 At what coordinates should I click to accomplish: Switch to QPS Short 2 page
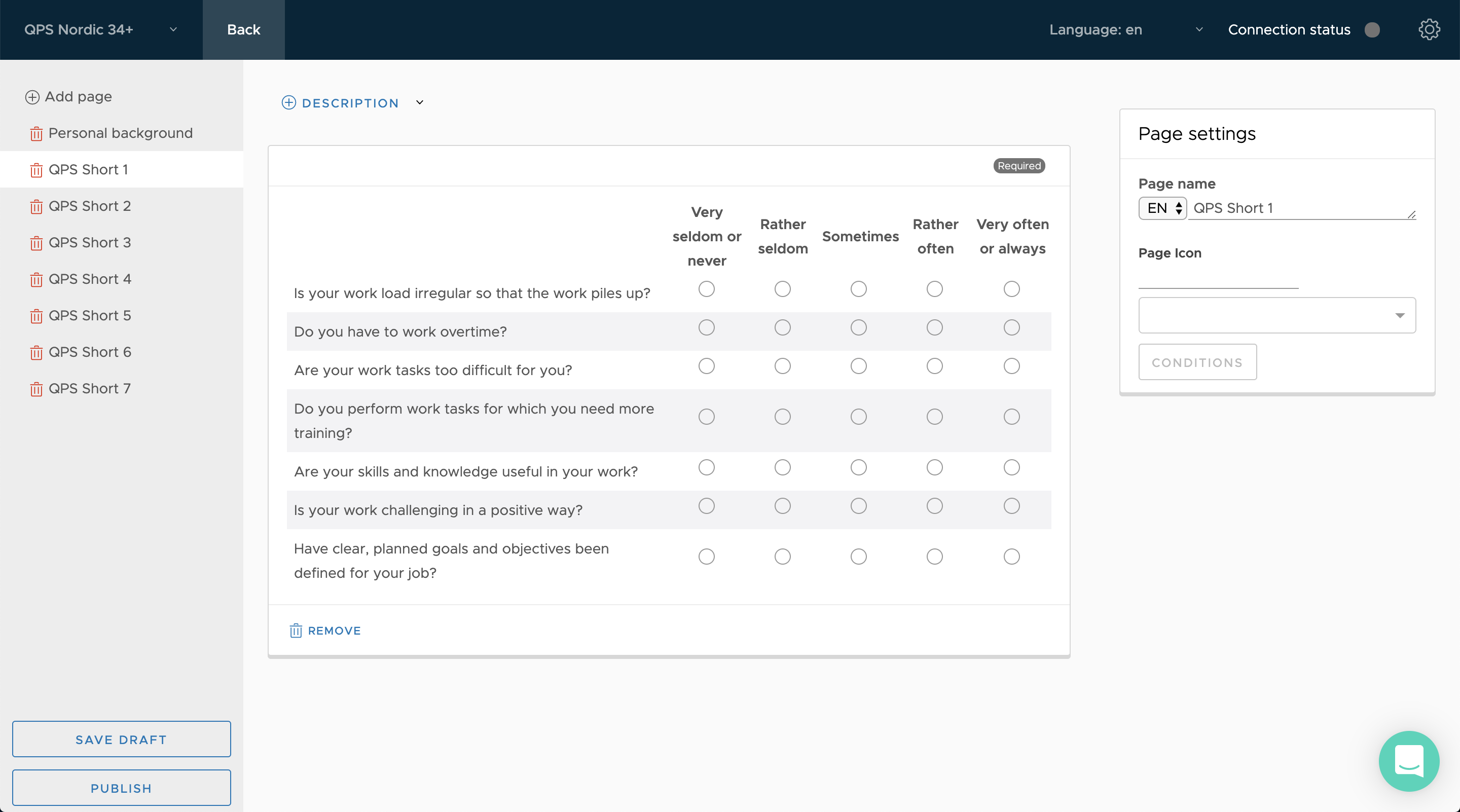[90, 206]
